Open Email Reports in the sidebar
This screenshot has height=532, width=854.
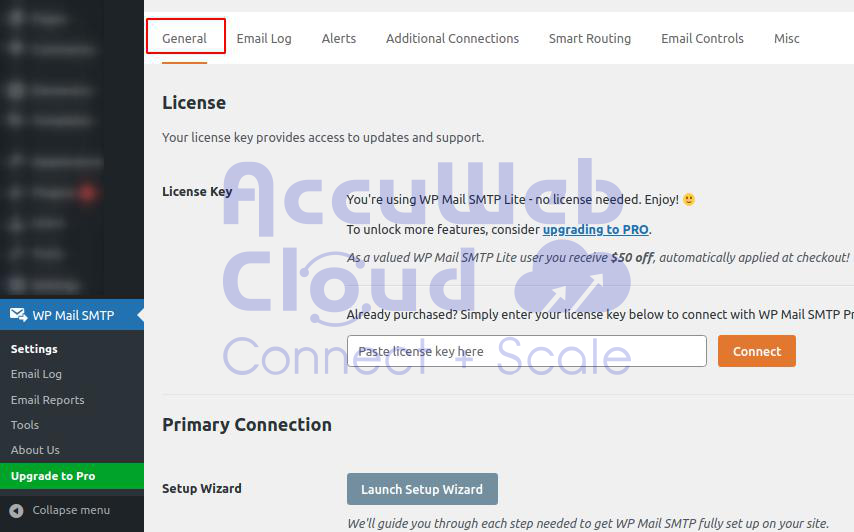(47, 400)
